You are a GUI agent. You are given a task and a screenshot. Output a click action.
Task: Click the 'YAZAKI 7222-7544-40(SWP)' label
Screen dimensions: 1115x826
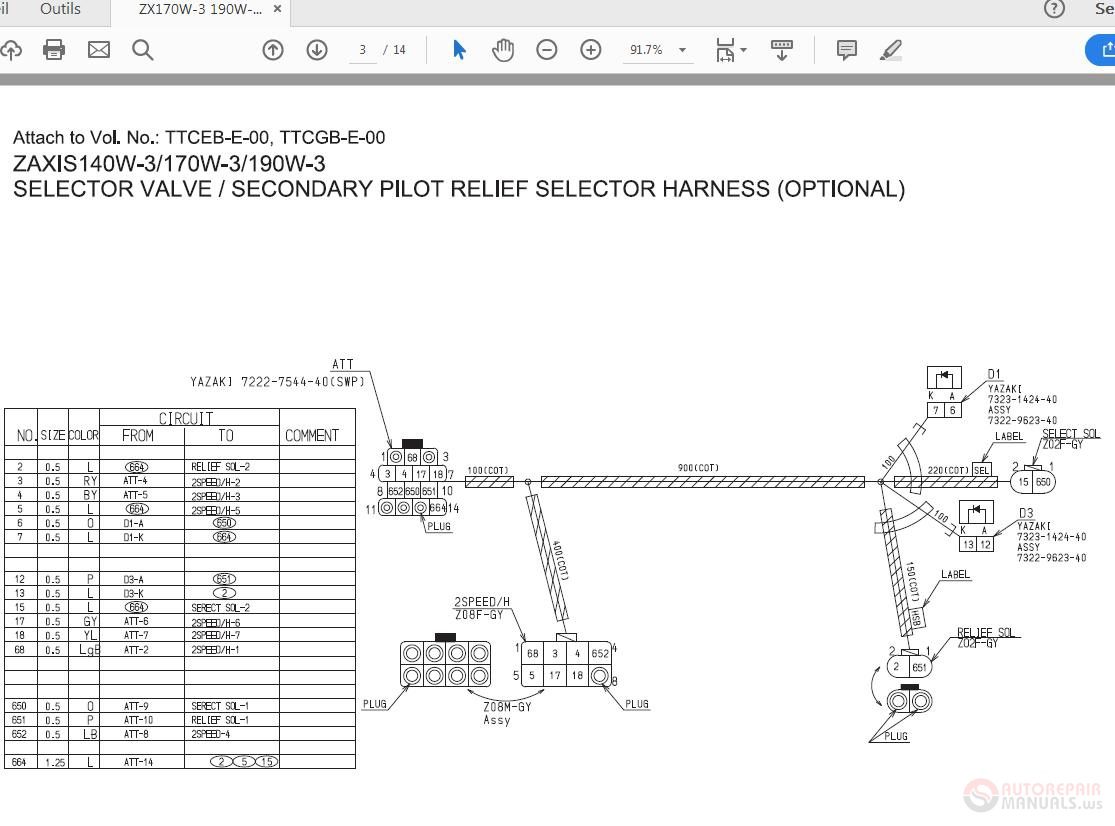(x=277, y=382)
